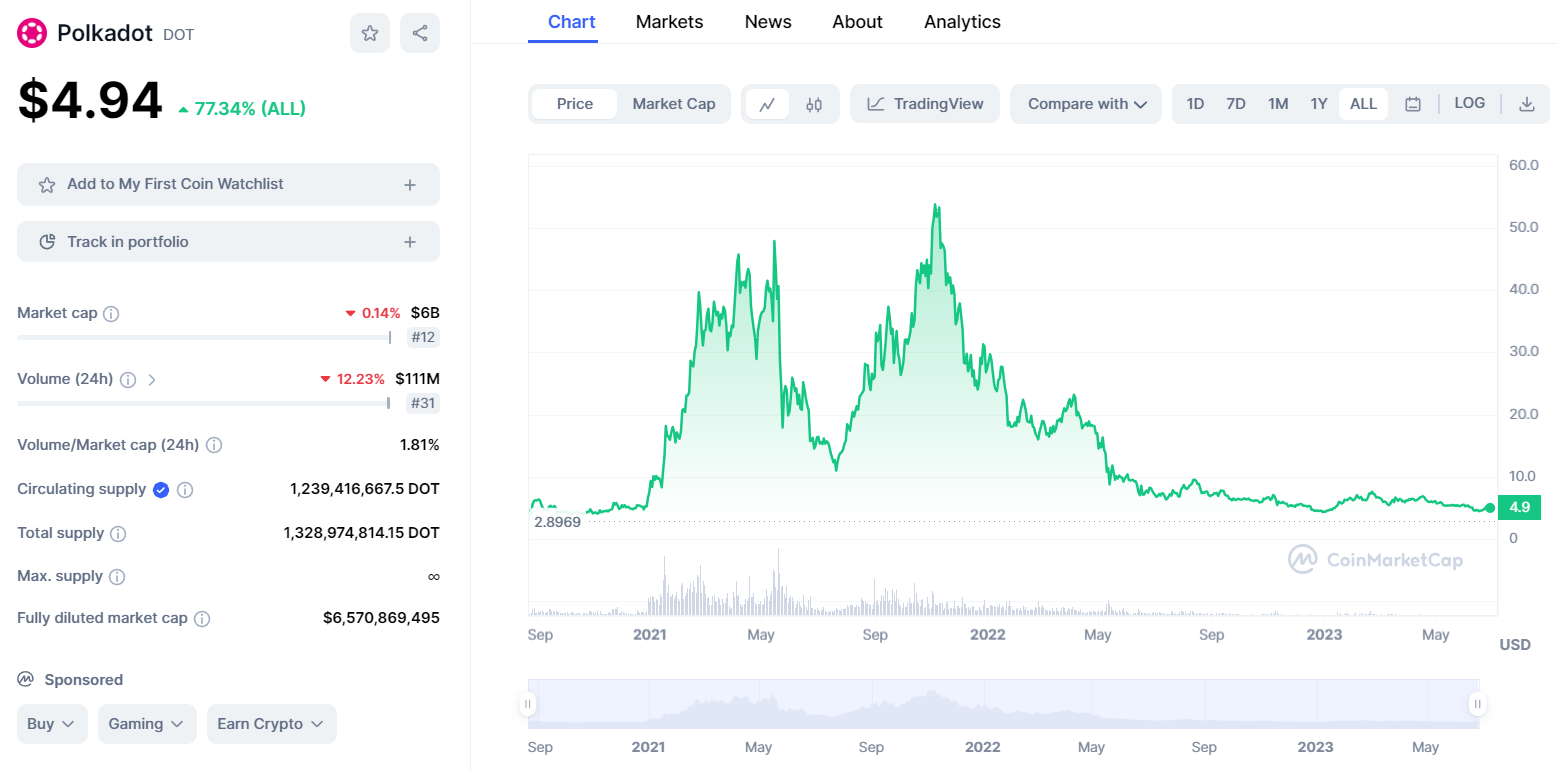Click the mini timeline overview chart
The image size is (1557, 771).
pyautogui.click(x=1002, y=704)
